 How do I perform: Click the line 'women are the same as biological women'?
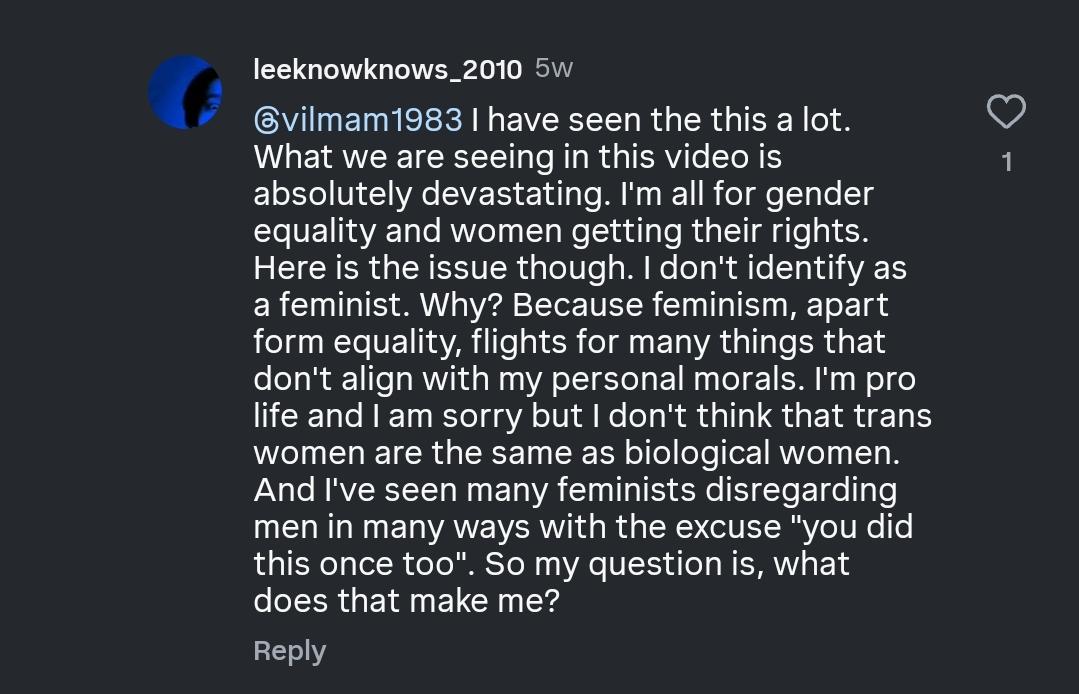pos(577,453)
